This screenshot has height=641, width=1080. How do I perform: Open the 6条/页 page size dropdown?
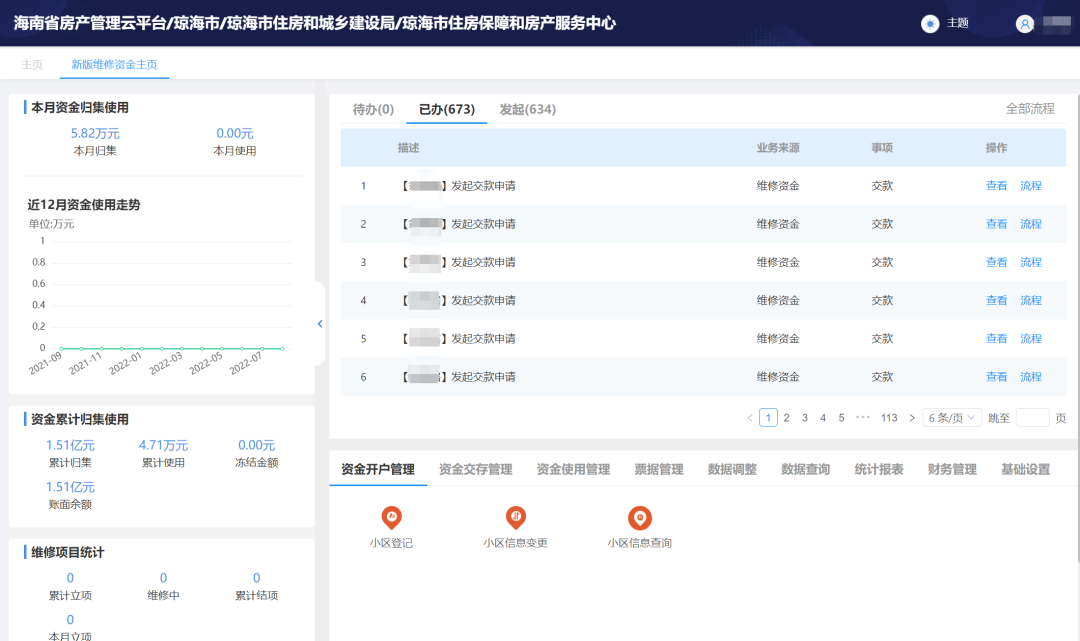[x=951, y=418]
